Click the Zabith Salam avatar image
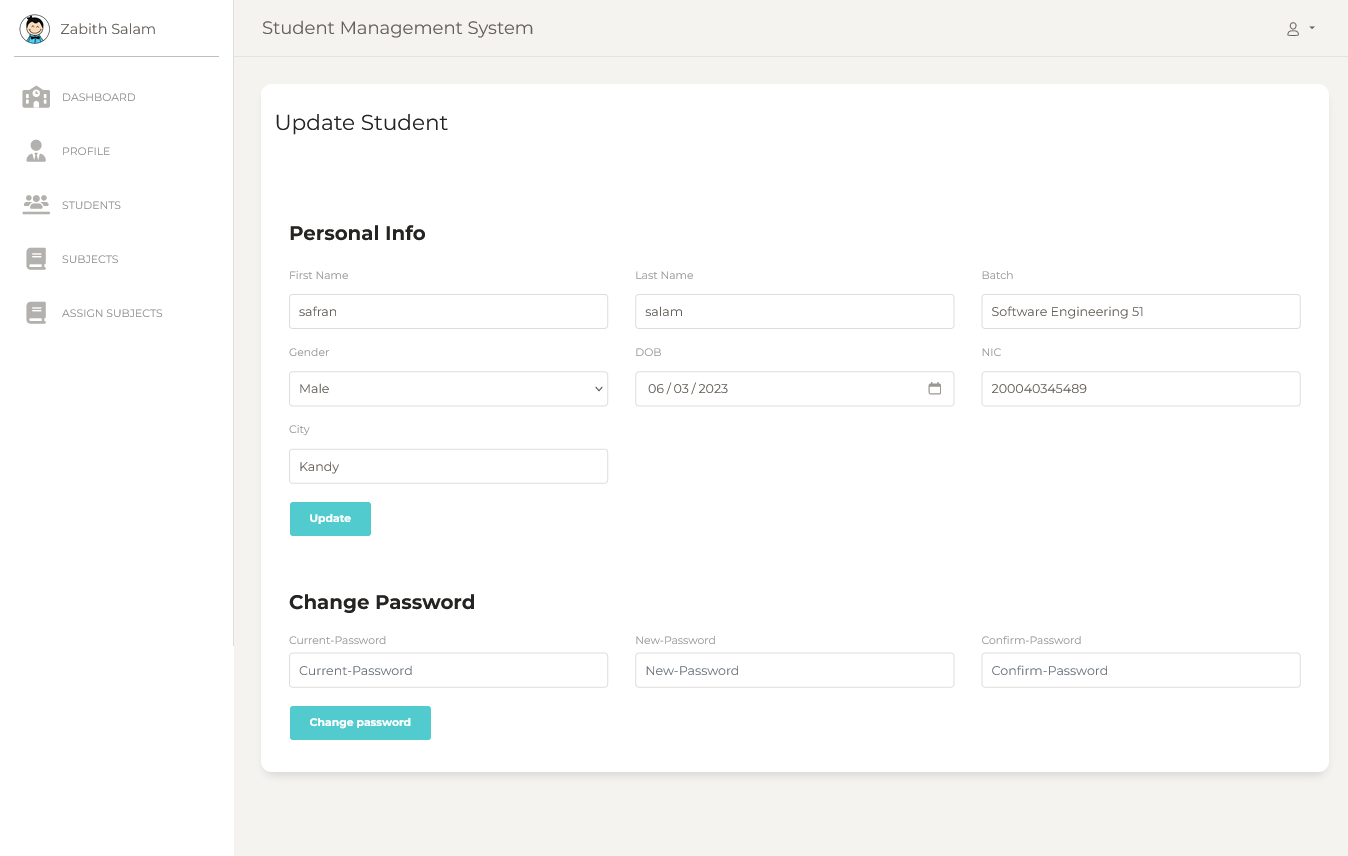The height and width of the screenshot is (856, 1348). coord(34,29)
